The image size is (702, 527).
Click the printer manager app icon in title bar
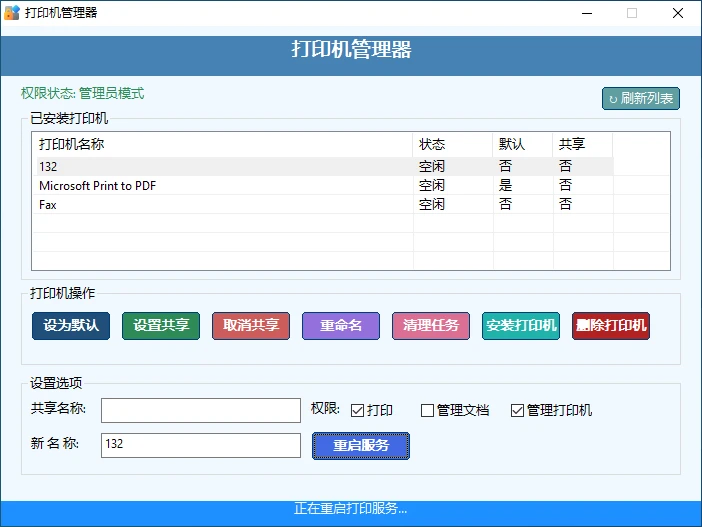[12, 13]
